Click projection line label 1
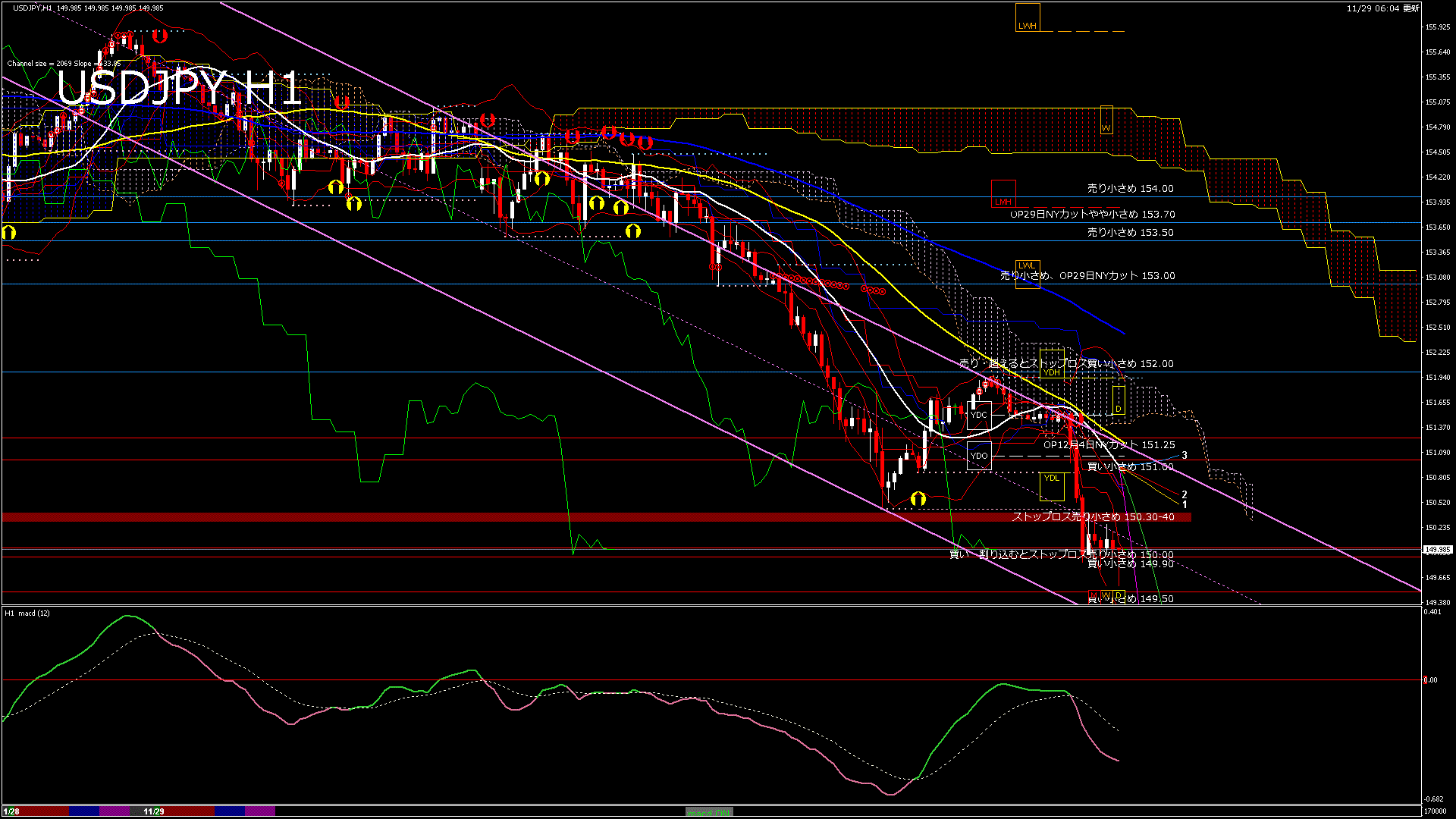This screenshot has width=1456, height=819. pos(1185,504)
